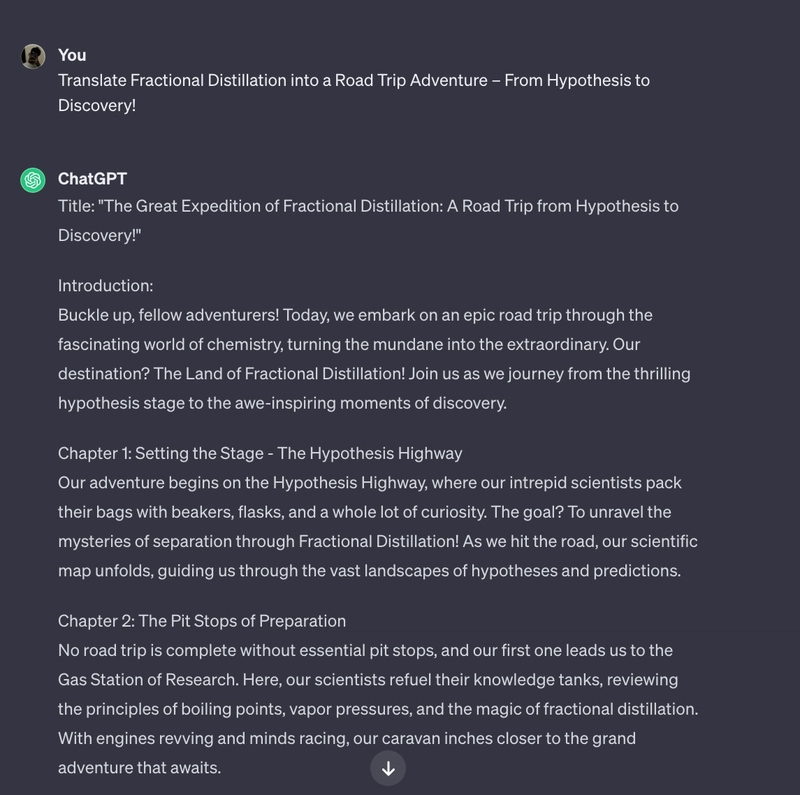Viewport: 800px width, 795px height.
Task: Click the line starting "the principles of boiling points"
Action: point(378,709)
